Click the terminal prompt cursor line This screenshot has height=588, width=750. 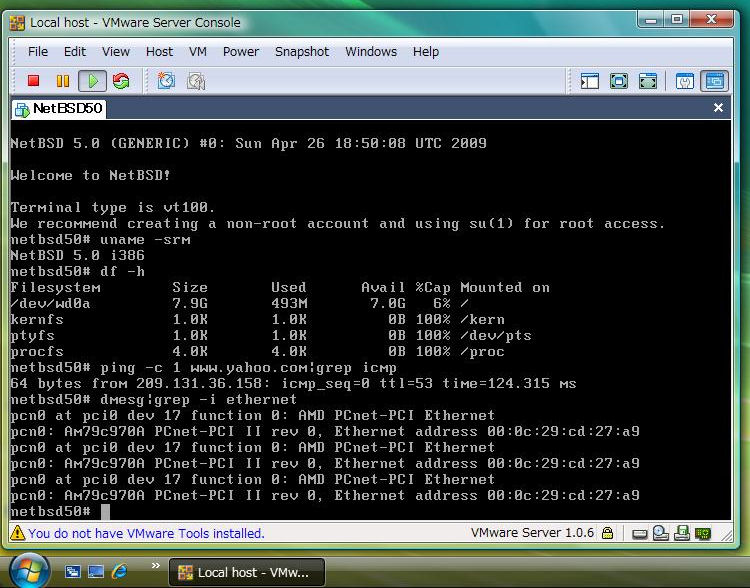pos(60,511)
